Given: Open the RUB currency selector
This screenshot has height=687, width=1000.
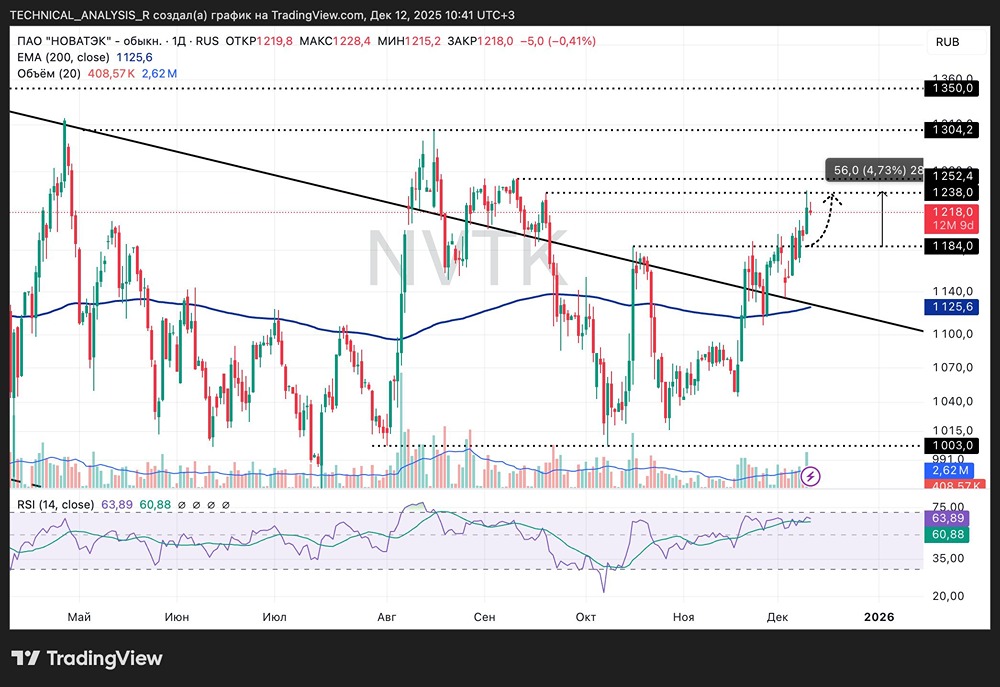Looking at the screenshot, I should (x=947, y=41).
